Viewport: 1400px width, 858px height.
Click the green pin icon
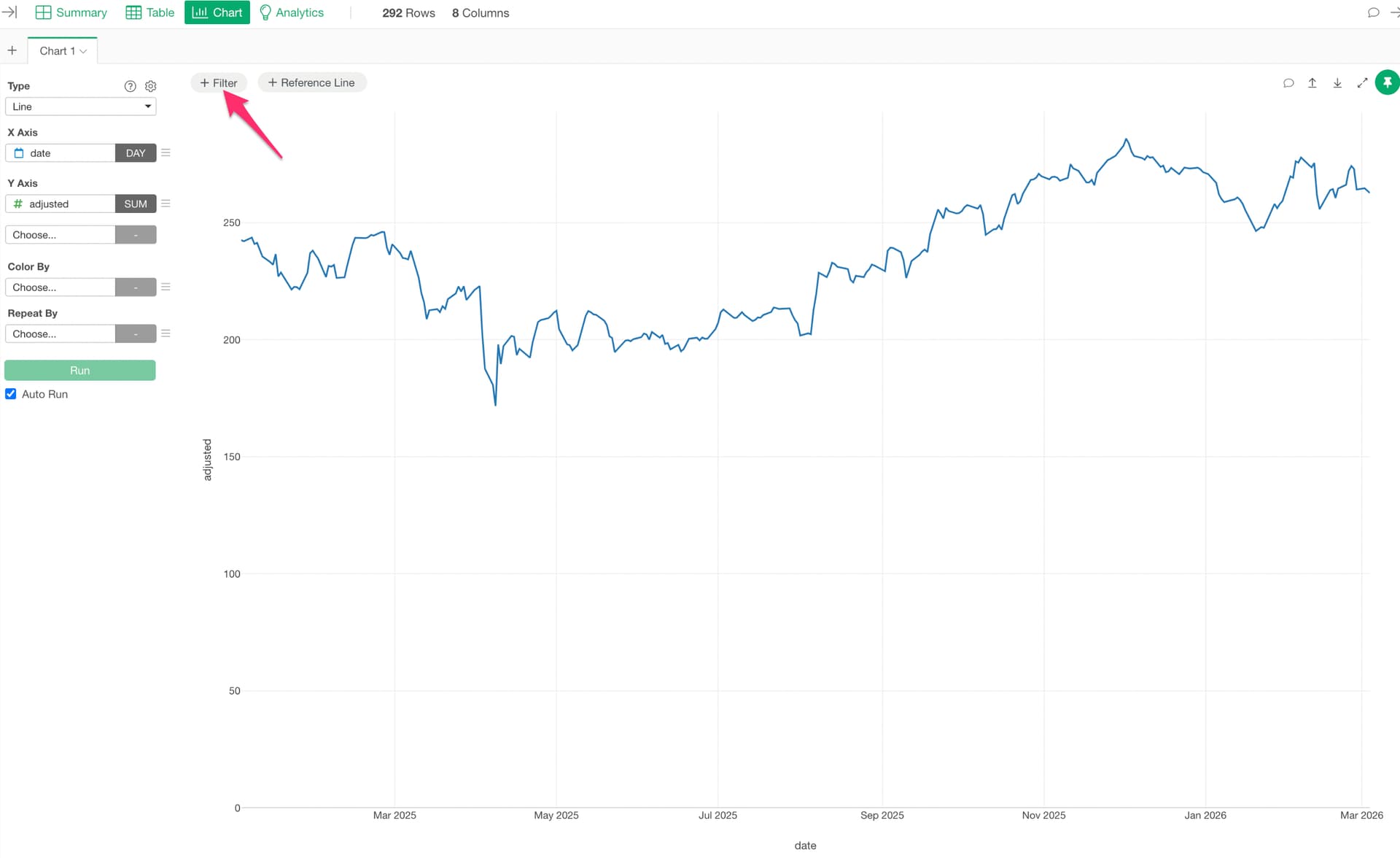tap(1387, 82)
